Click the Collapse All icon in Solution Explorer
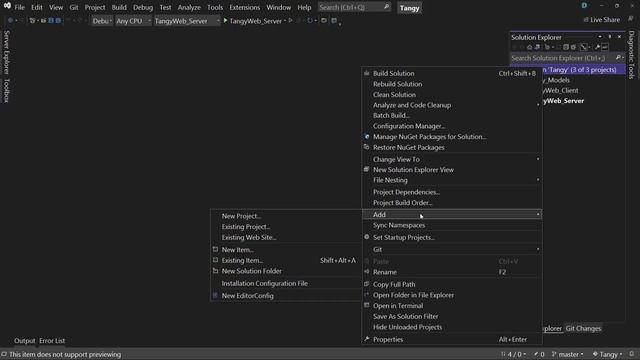 (566, 47)
